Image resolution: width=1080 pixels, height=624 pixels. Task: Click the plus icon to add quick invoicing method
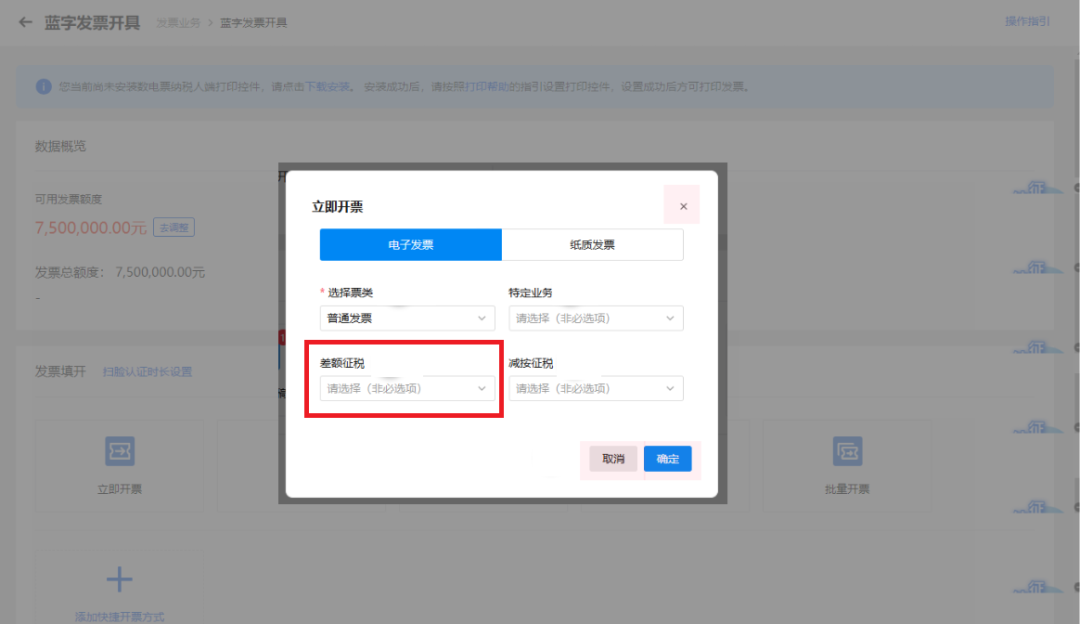coord(119,578)
